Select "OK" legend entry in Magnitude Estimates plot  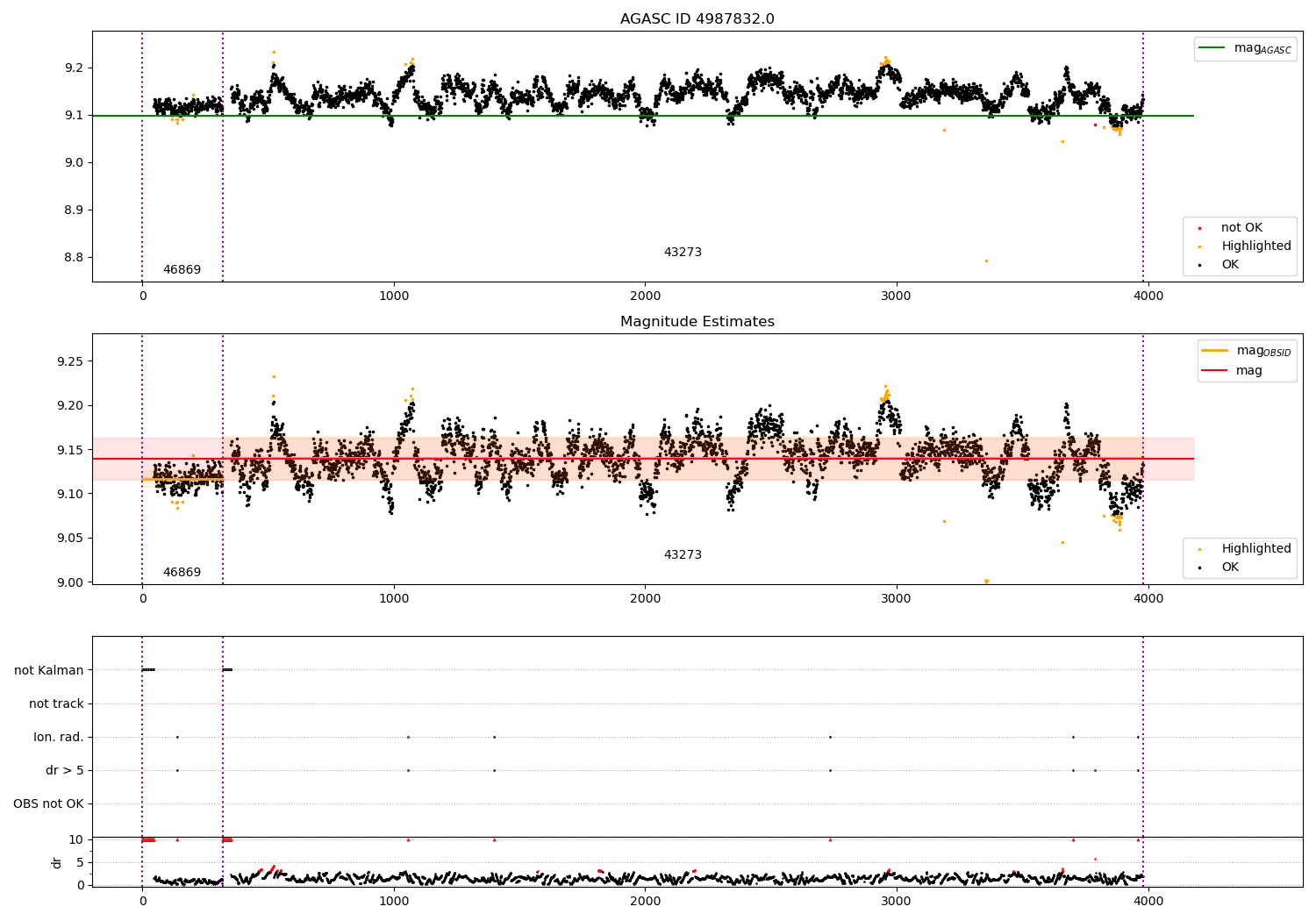1219,568
